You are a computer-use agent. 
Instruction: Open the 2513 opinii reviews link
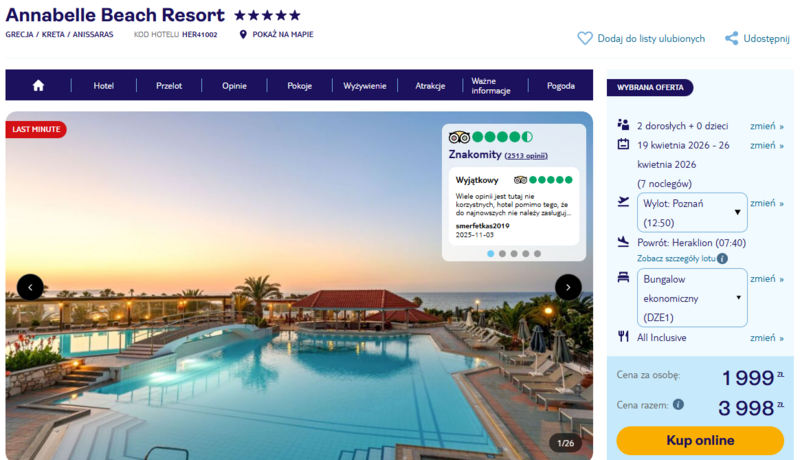525,156
